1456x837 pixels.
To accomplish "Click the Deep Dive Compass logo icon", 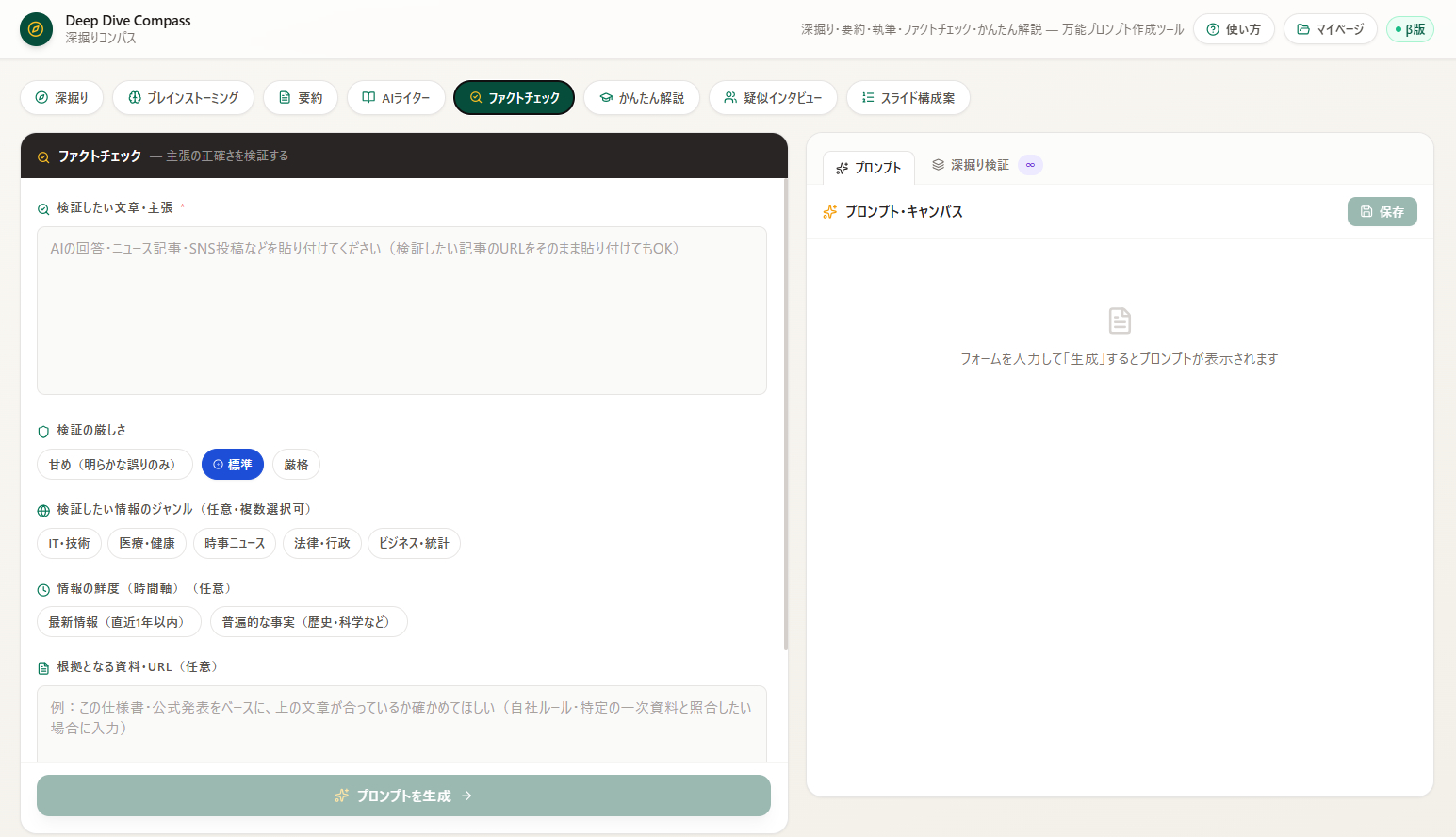I will pos(36,29).
